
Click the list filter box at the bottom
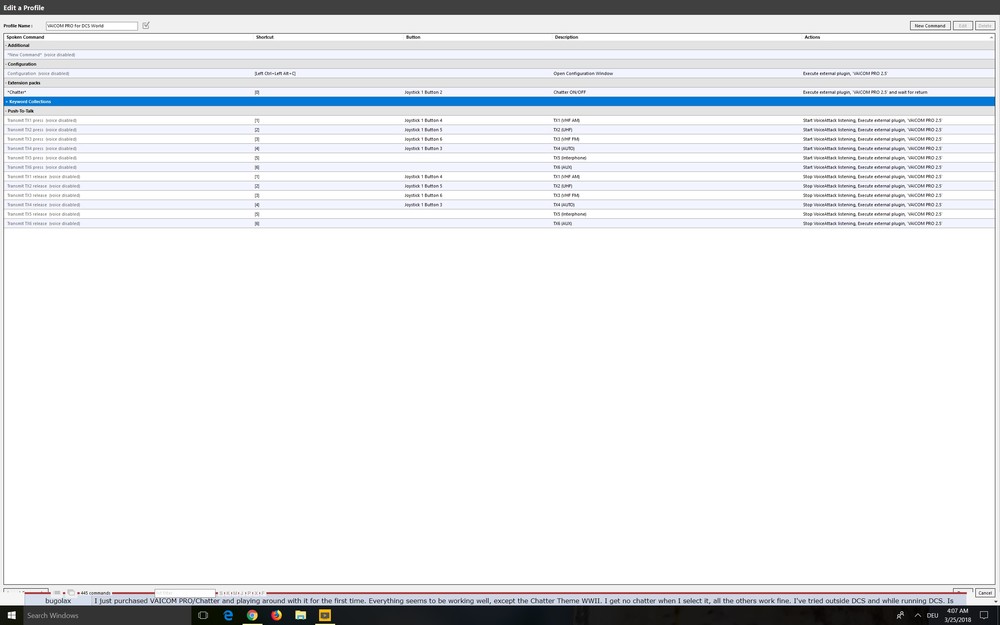(x=185, y=592)
